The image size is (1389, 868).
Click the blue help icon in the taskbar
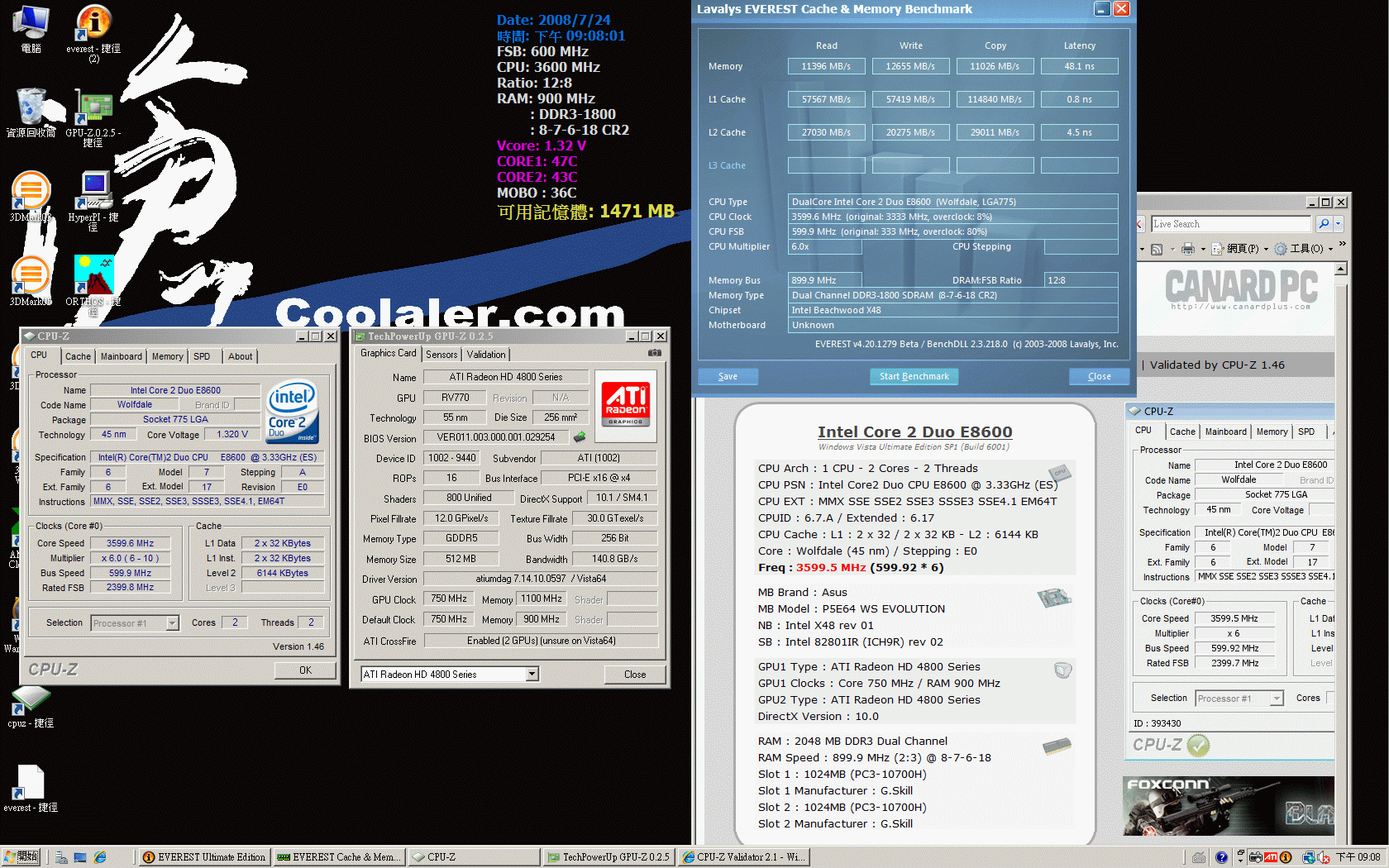tap(1221, 857)
